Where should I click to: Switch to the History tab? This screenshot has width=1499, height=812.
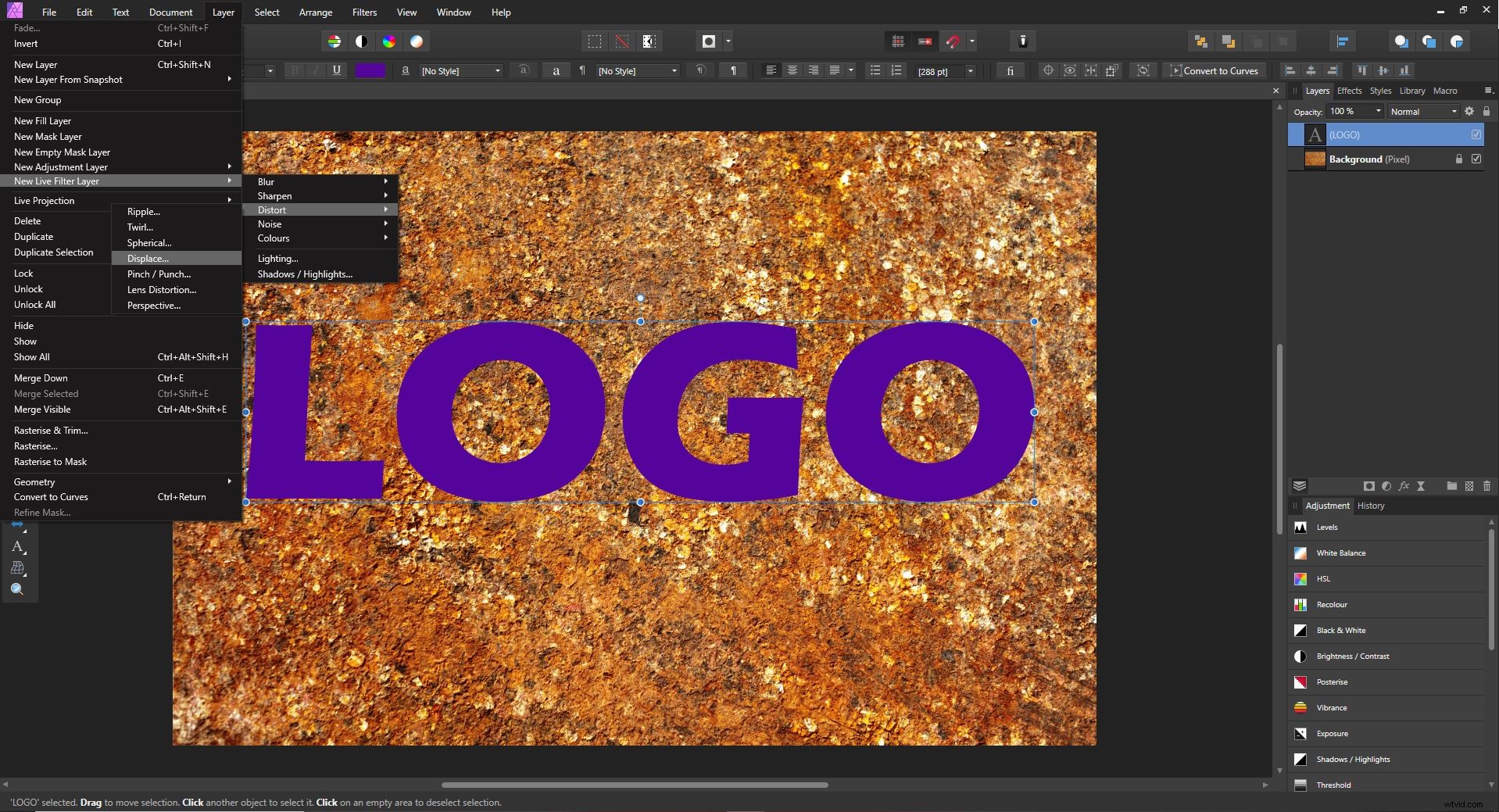1371,506
